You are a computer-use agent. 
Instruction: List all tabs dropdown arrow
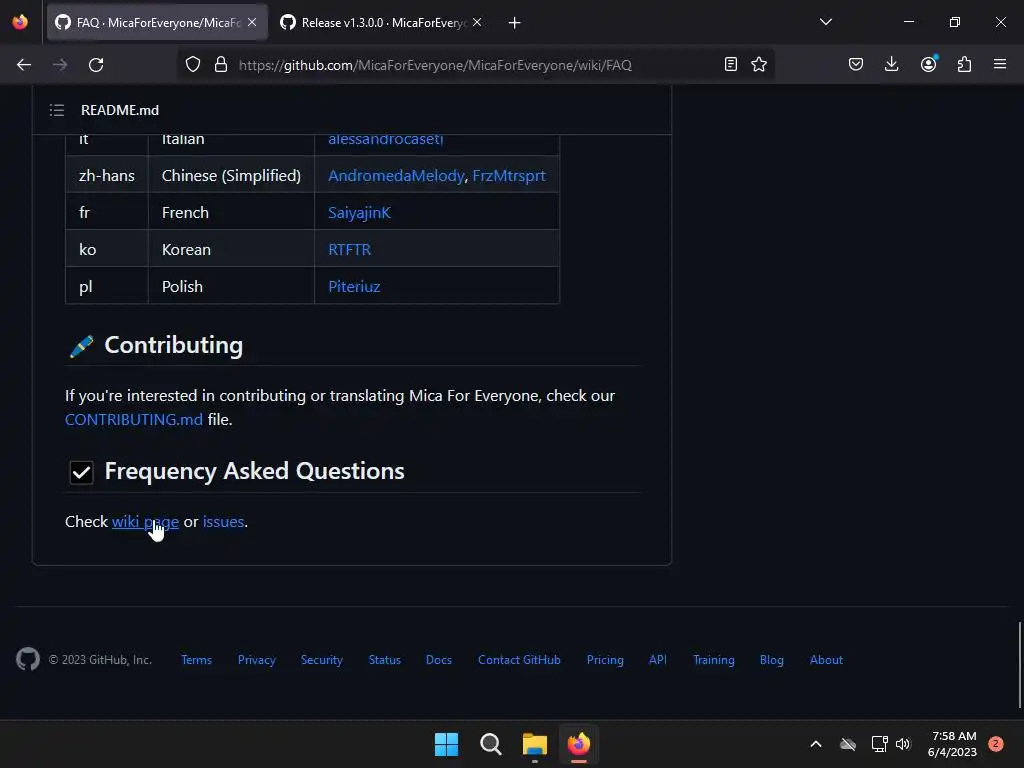825,22
